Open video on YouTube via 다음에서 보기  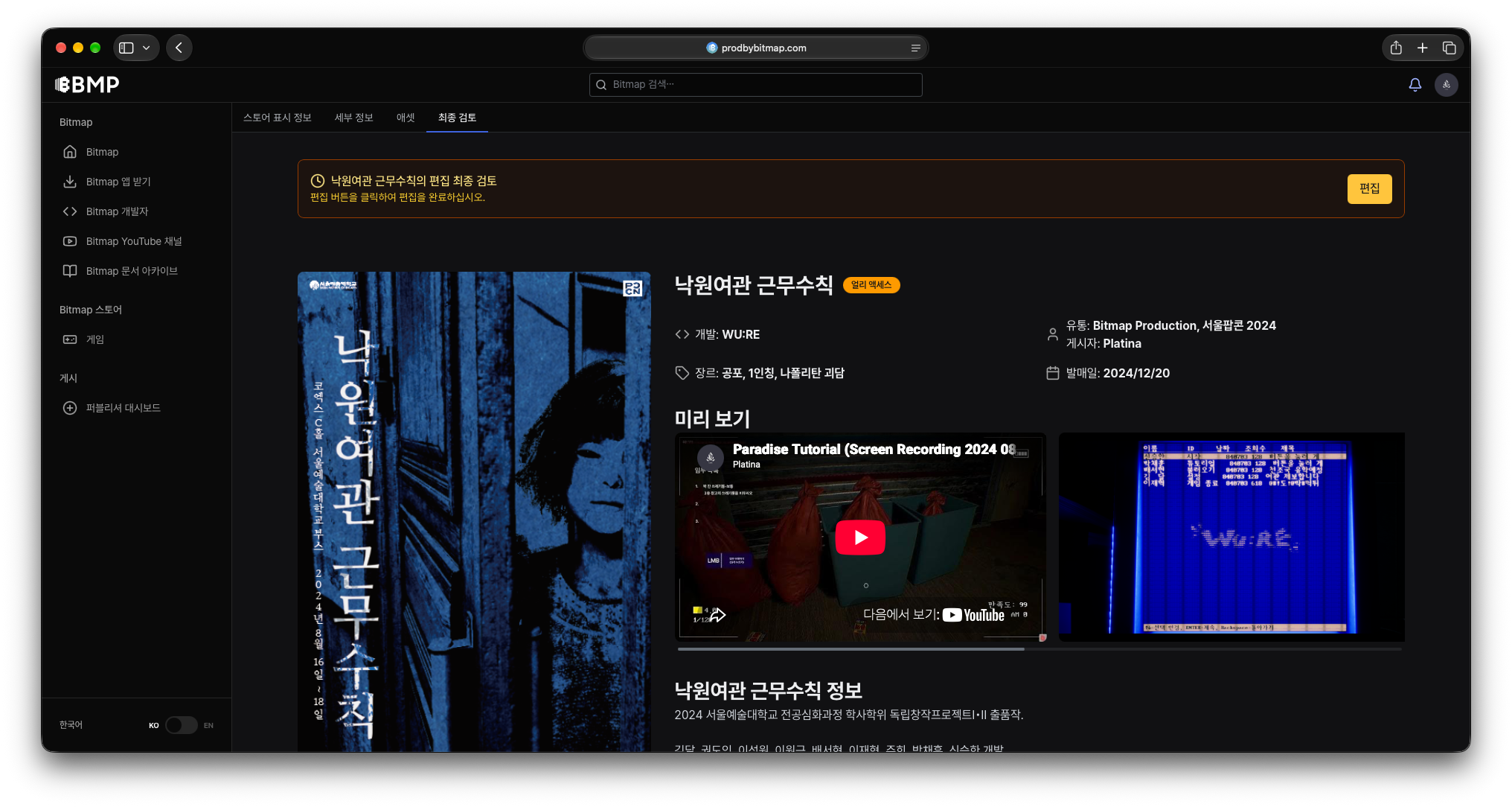[934, 615]
